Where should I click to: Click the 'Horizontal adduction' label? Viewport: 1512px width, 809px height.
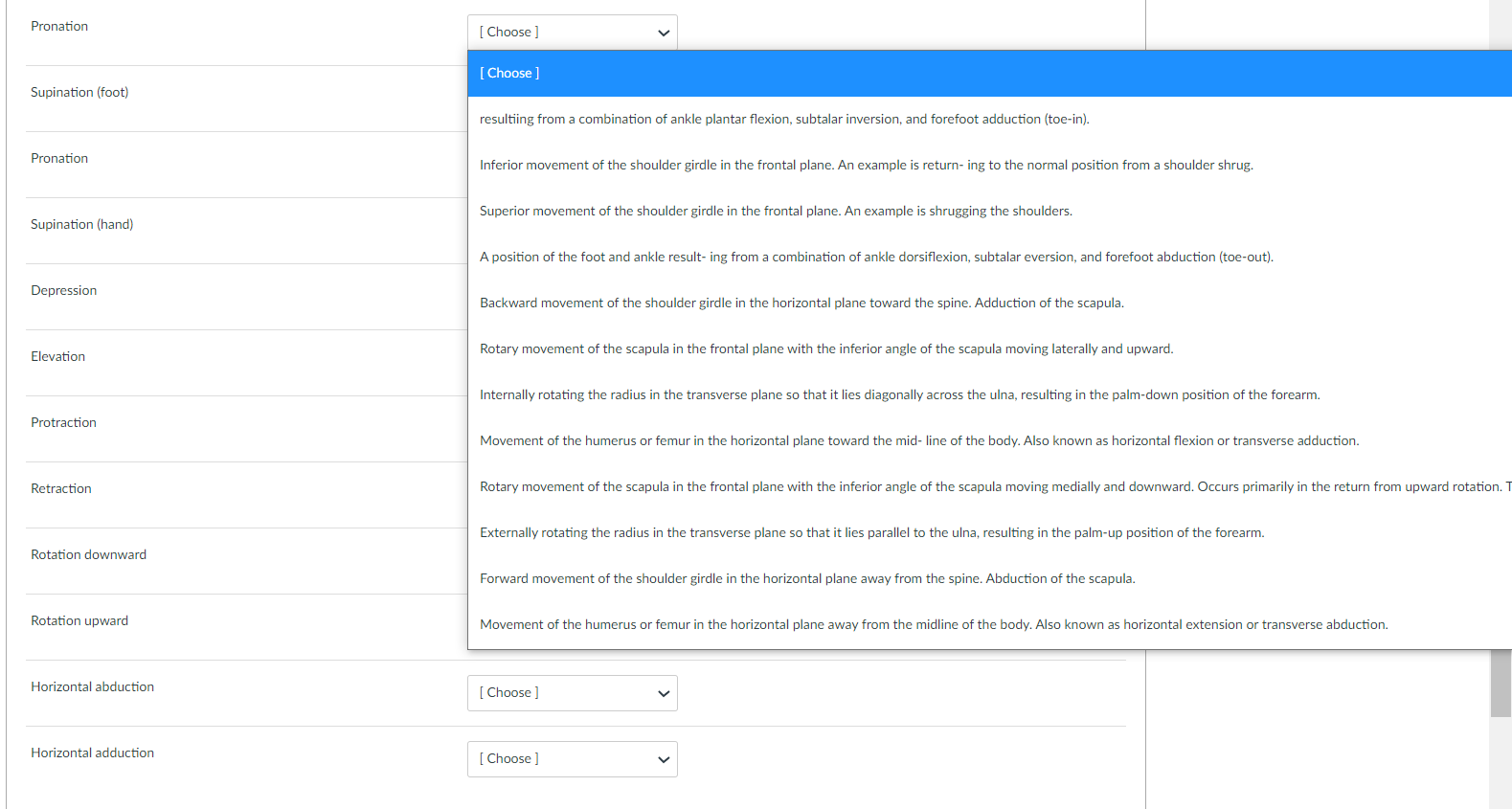(x=93, y=753)
